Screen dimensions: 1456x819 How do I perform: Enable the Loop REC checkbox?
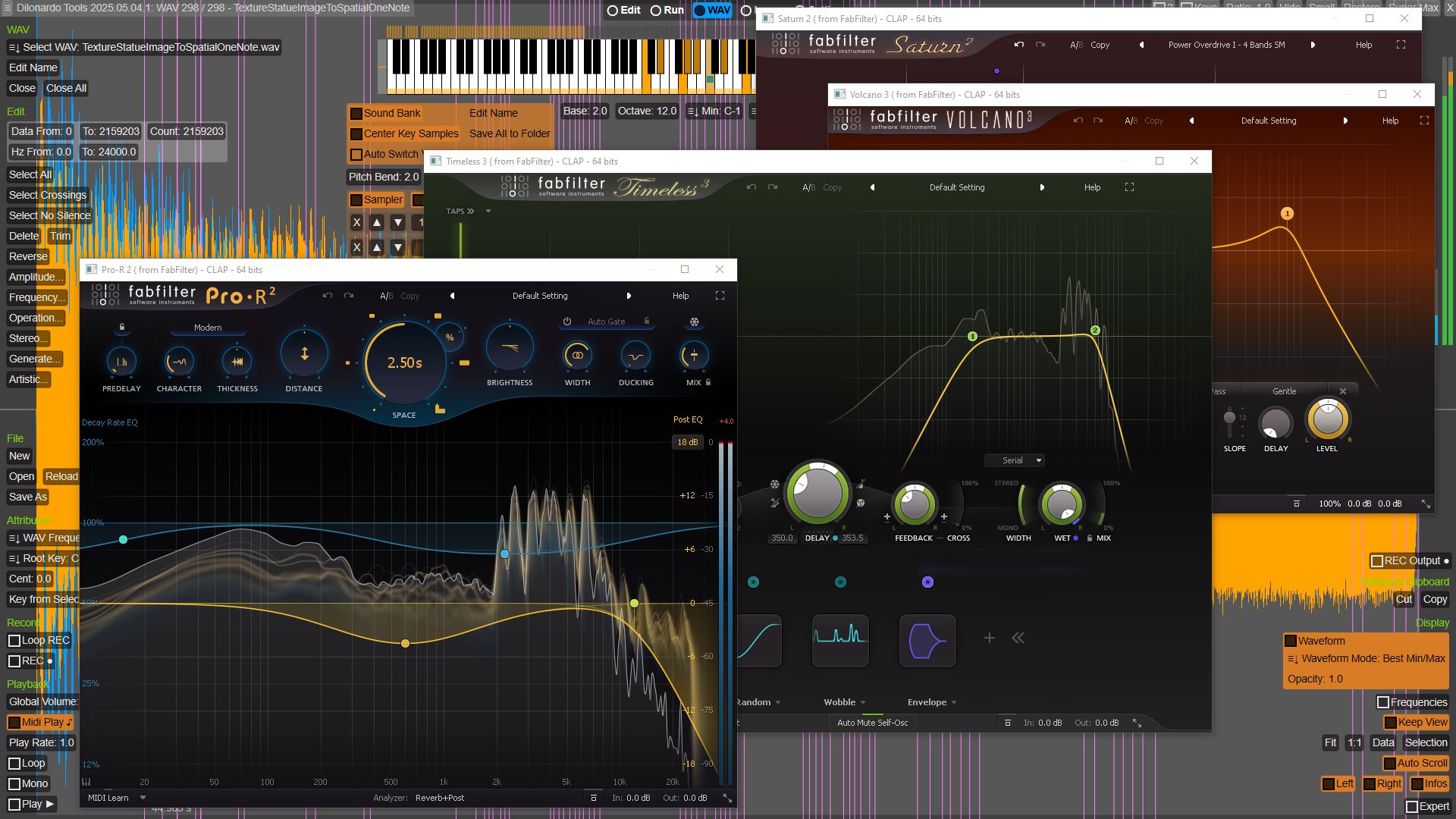14,641
